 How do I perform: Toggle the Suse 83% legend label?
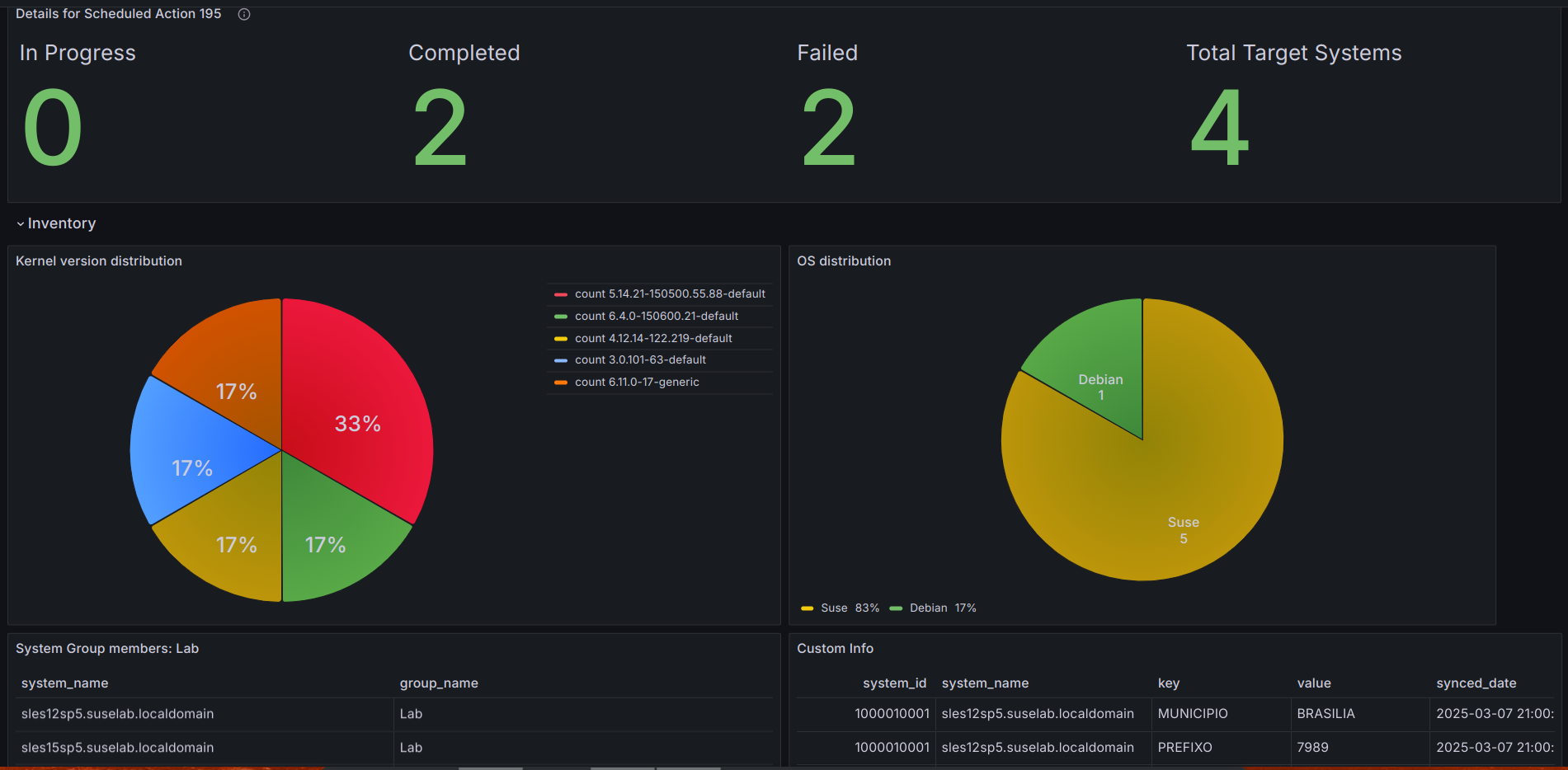(x=850, y=608)
